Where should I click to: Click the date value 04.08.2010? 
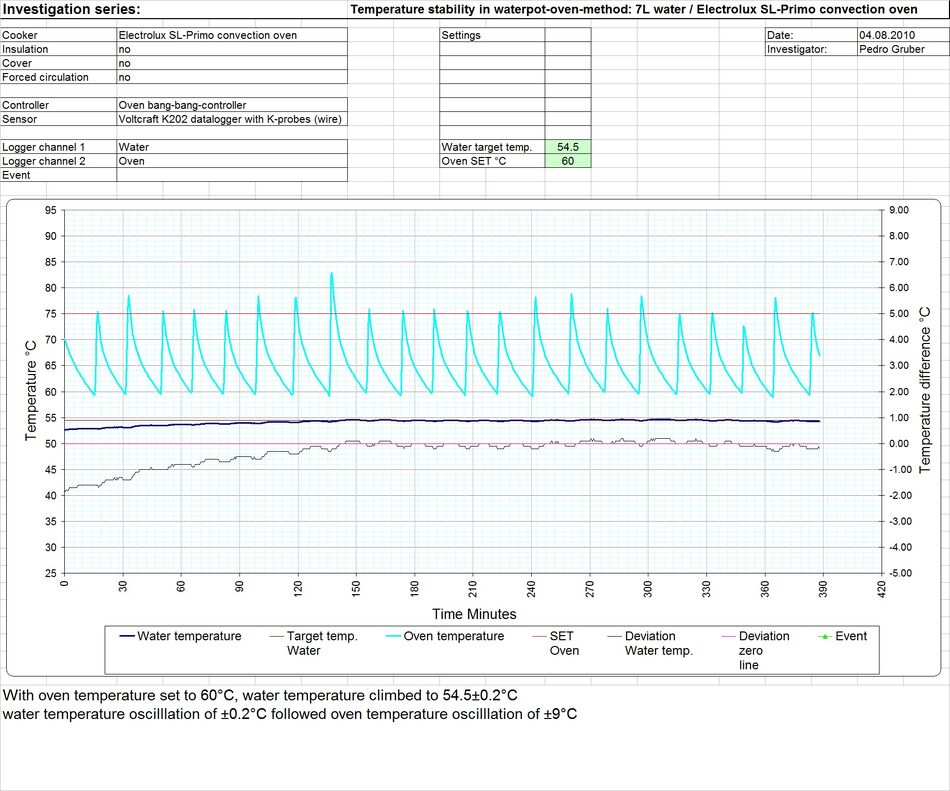903,35
